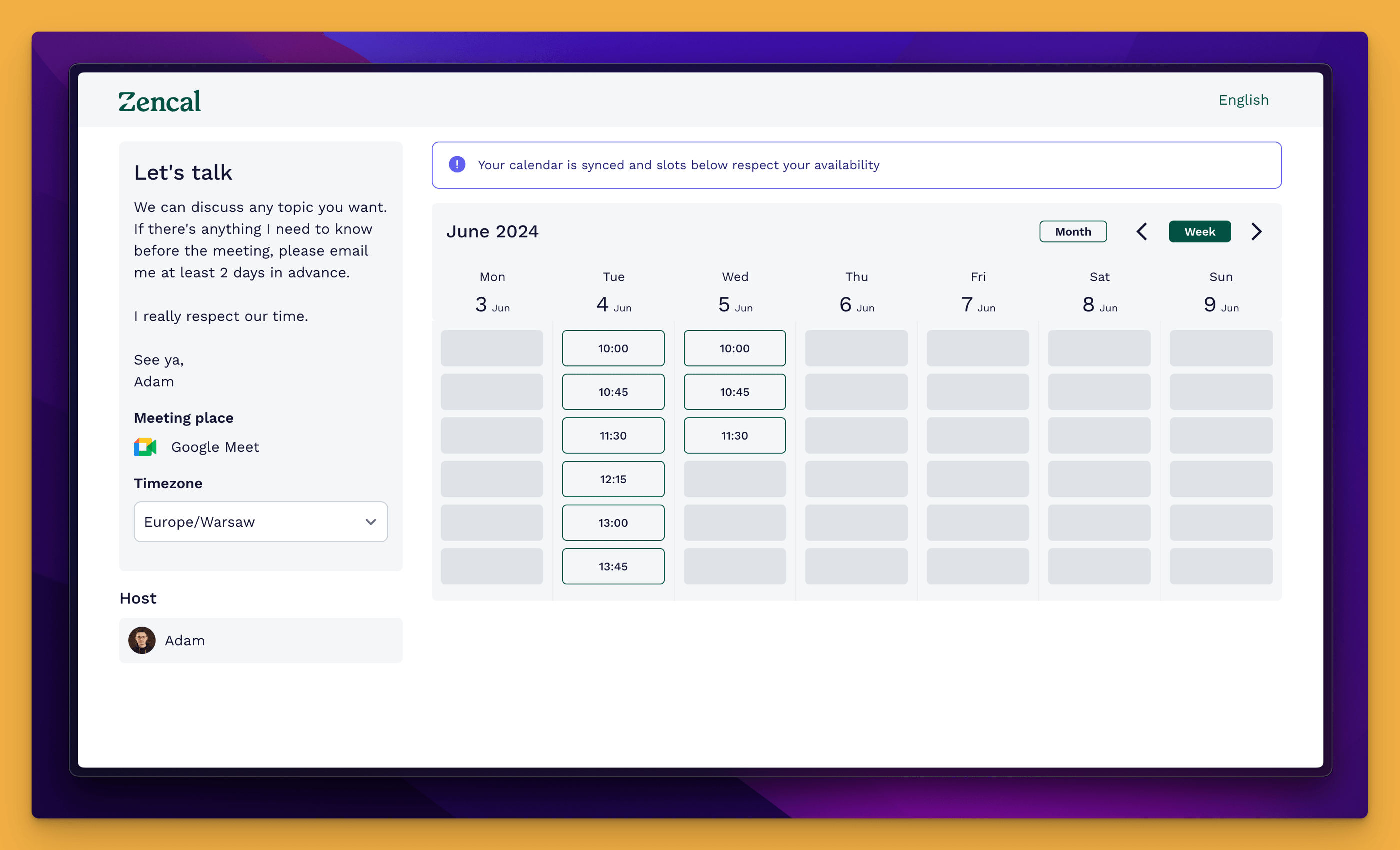This screenshot has width=1400, height=850.
Task: Click the info exclamation icon in banner
Action: click(457, 165)
